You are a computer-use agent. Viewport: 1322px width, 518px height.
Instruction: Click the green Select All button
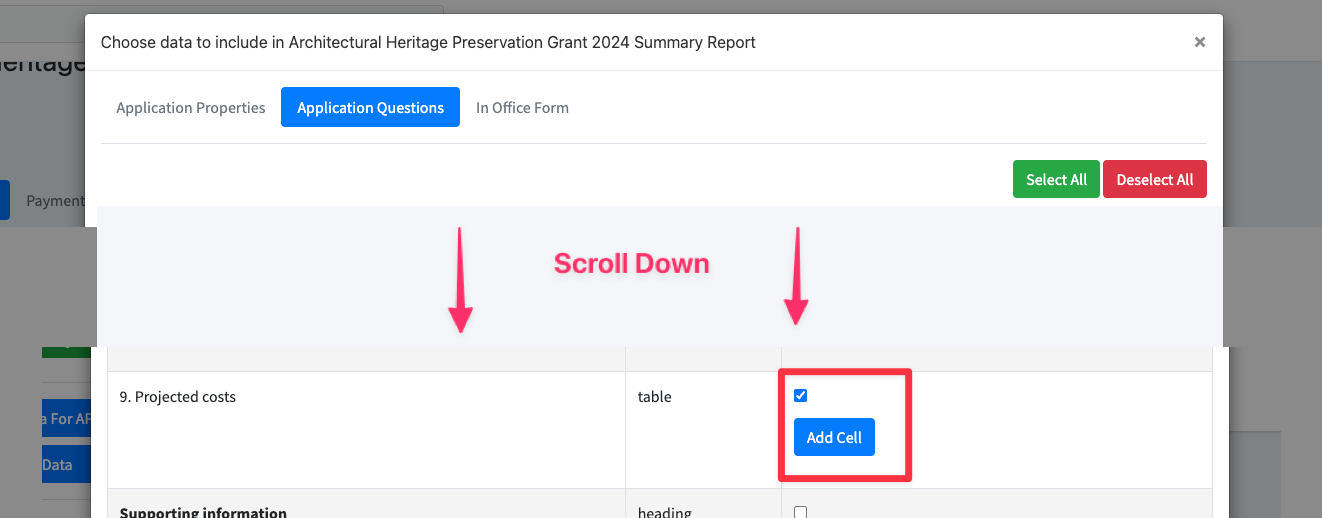point(1056,180)
